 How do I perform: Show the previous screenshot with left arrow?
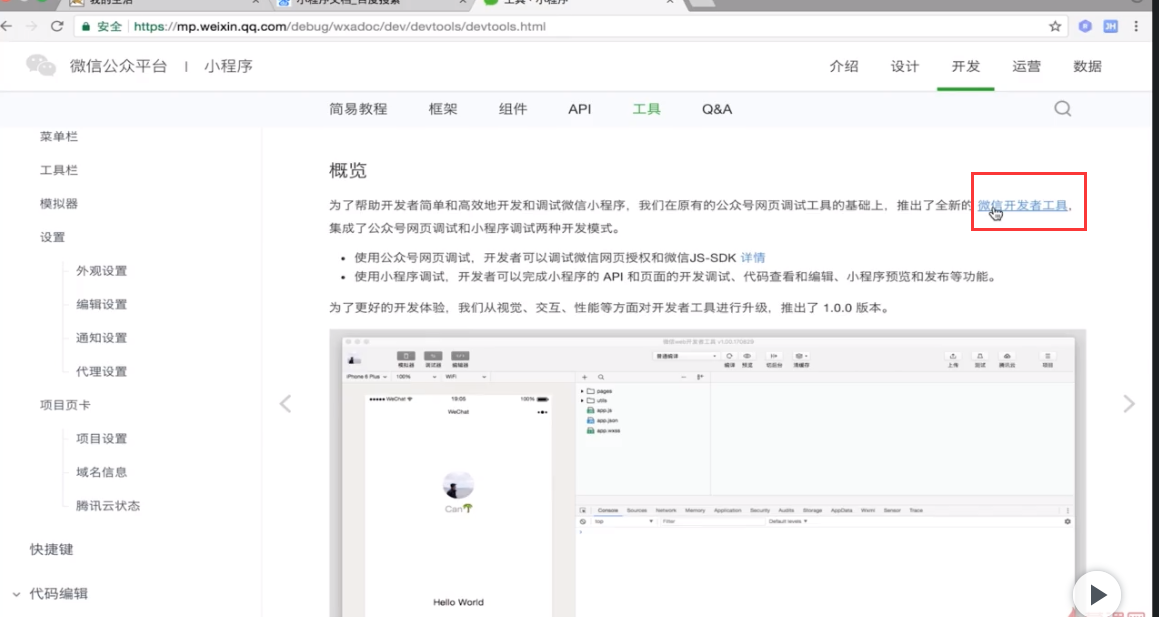[285, 403]
